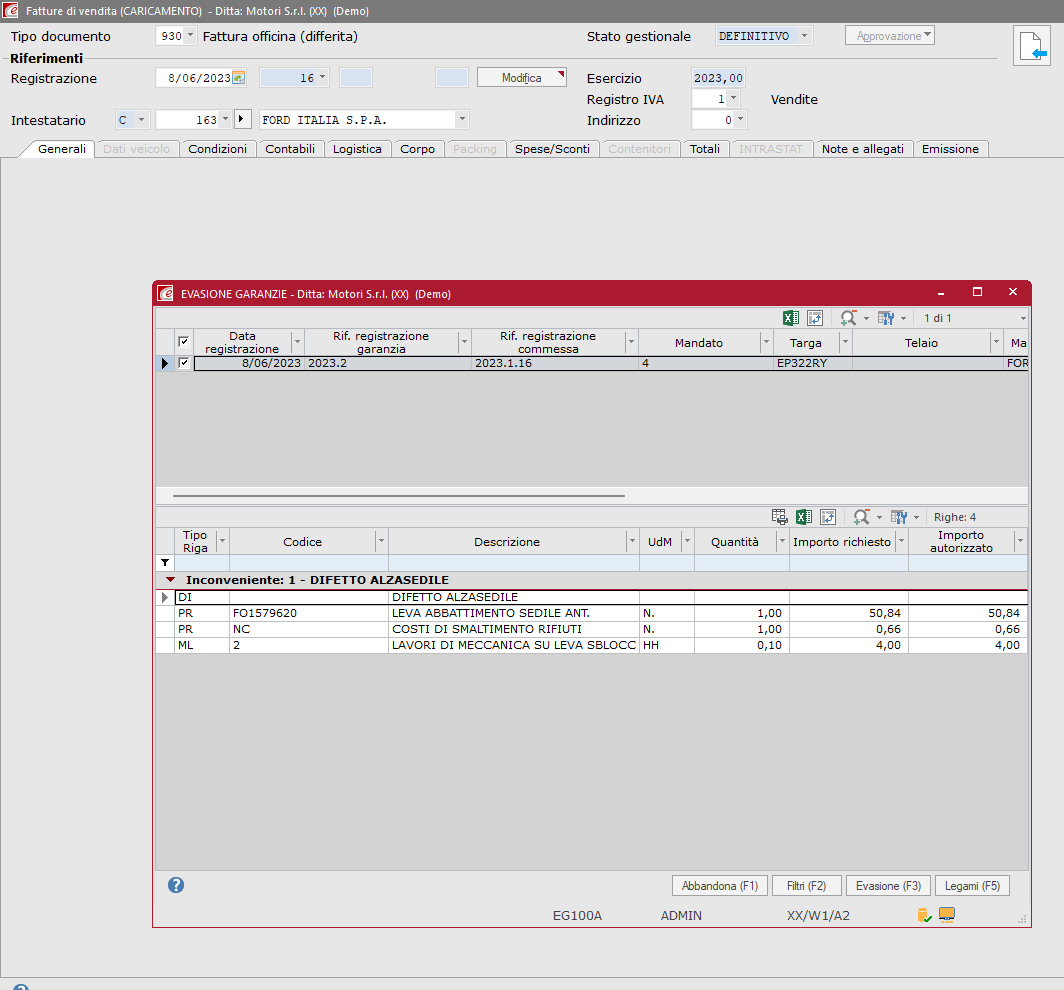The height and width of the screenshot is (990, 1064).
Task: Expand the Registro IVA dropdown
Action: pyautogui.click(x=733, y=99)
